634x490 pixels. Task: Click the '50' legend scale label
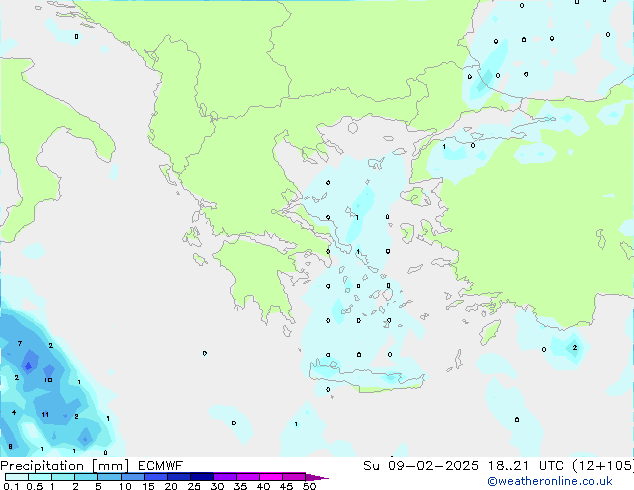pos(310,486)
